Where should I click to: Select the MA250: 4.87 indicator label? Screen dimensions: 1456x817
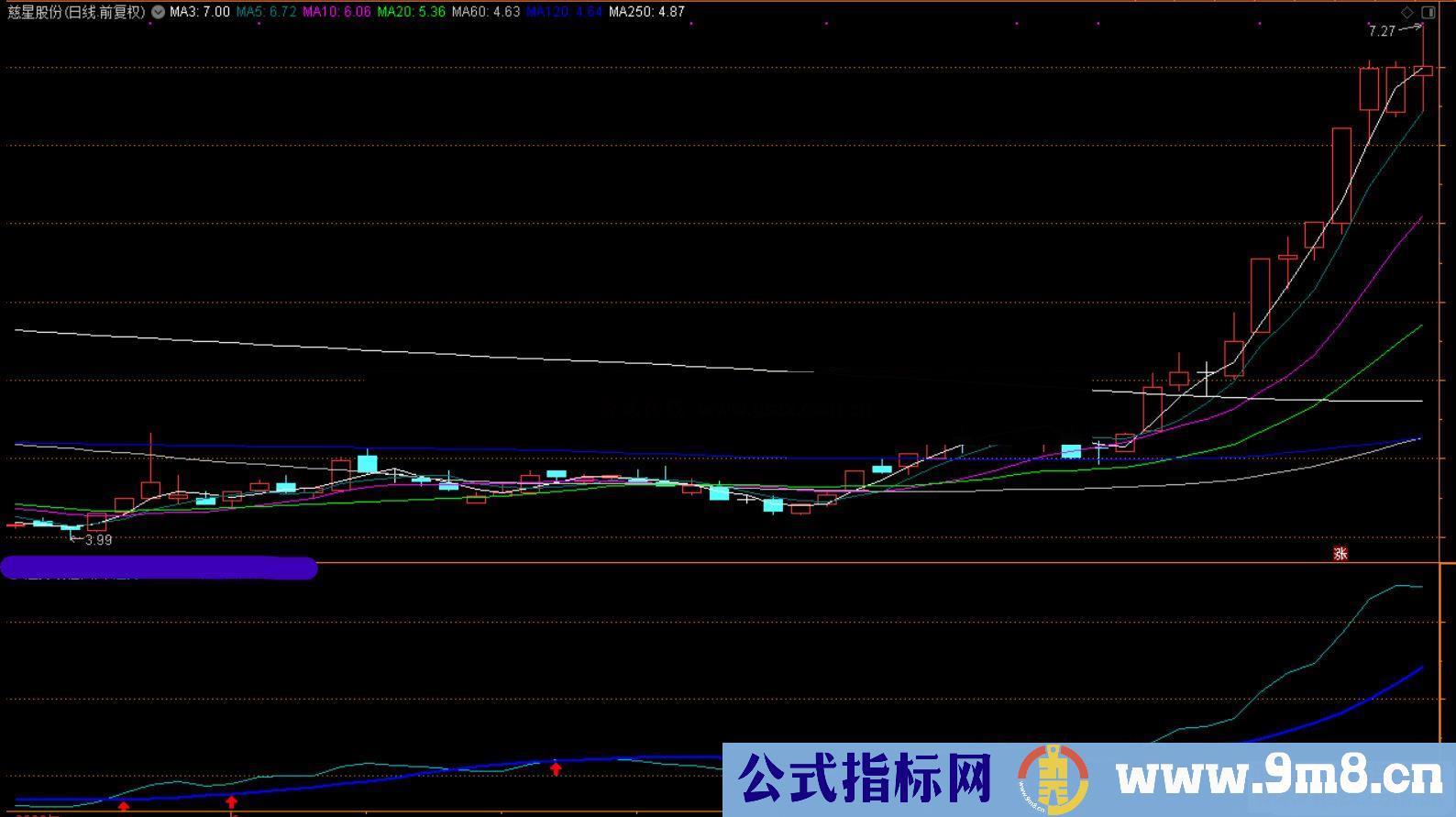point(646,12)
